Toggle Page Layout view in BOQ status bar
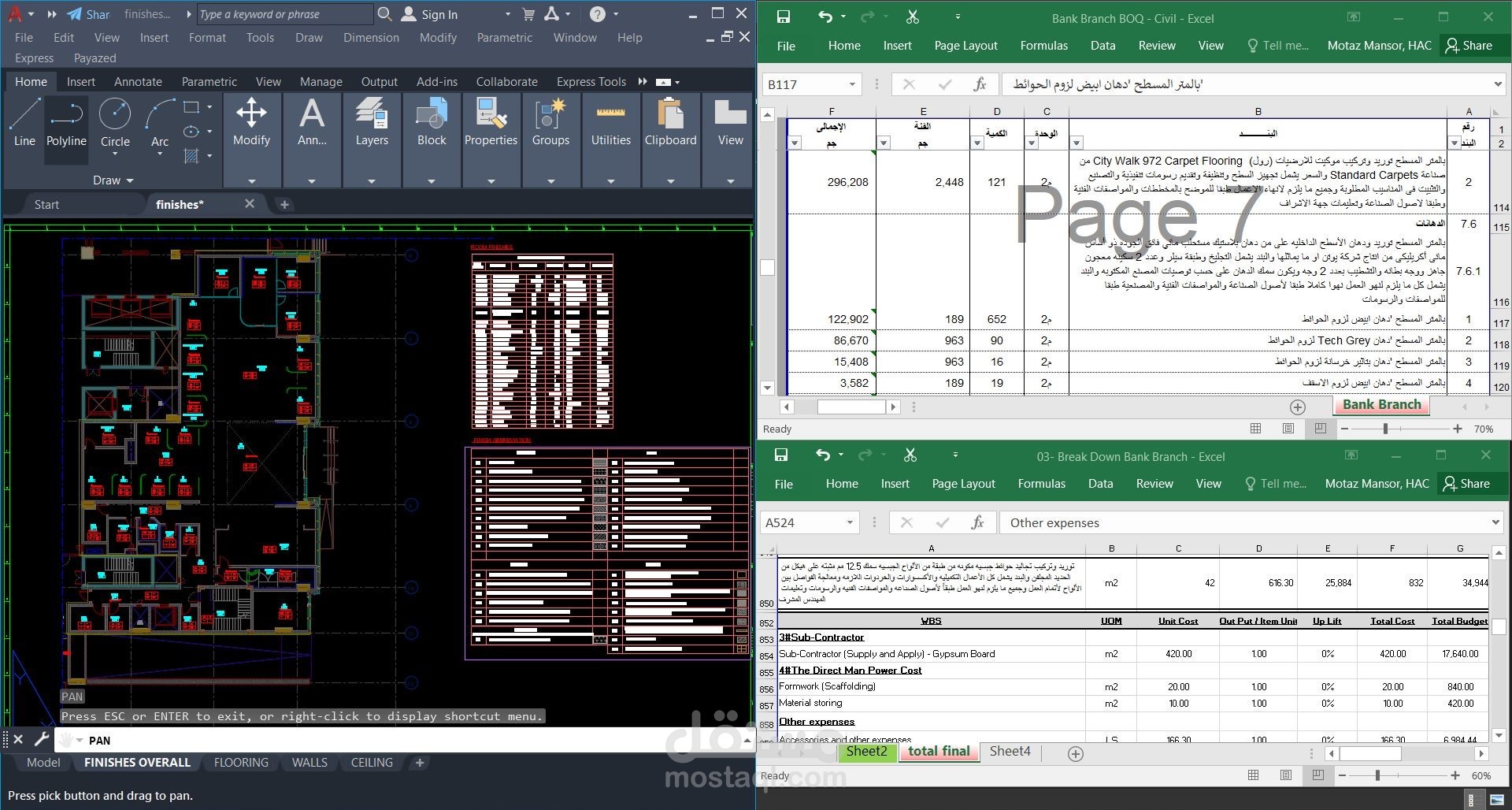This screenshot has width=1512, height=810. pyautogui.click(x=1288, y=429)
